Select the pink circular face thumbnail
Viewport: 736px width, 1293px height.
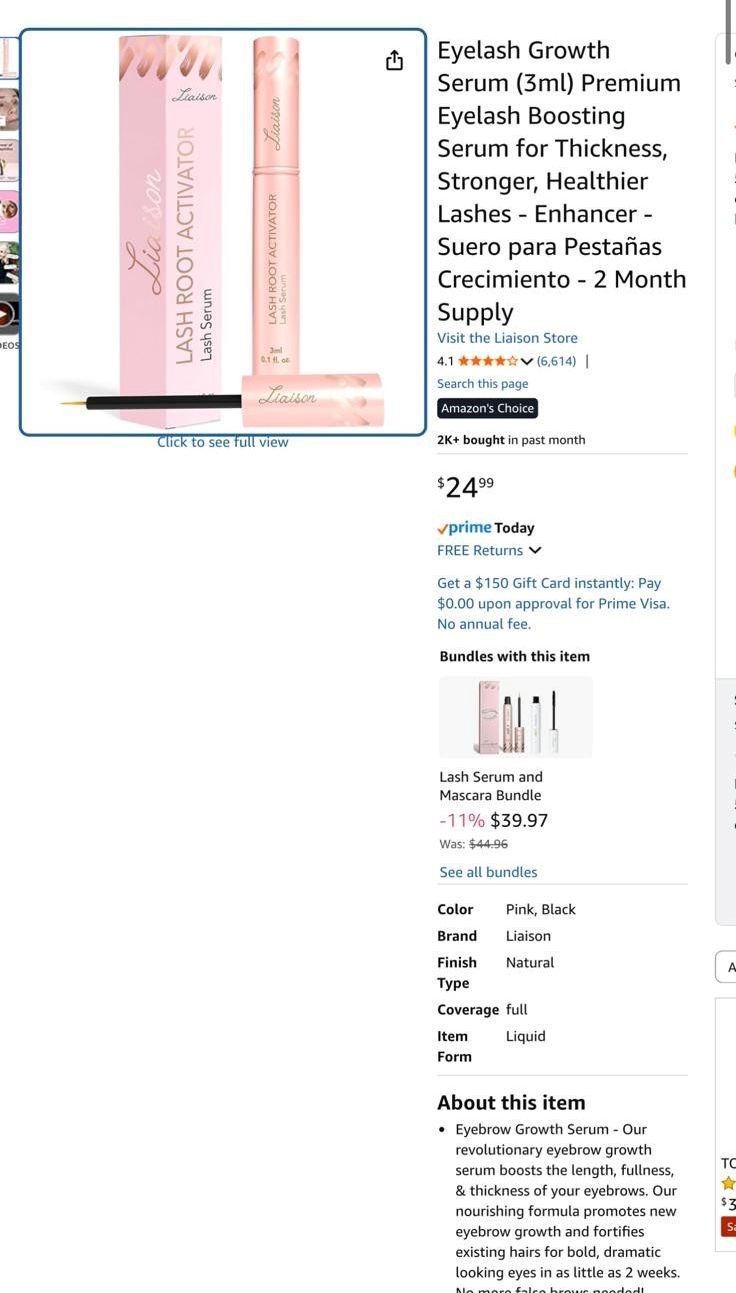(8, 212)
